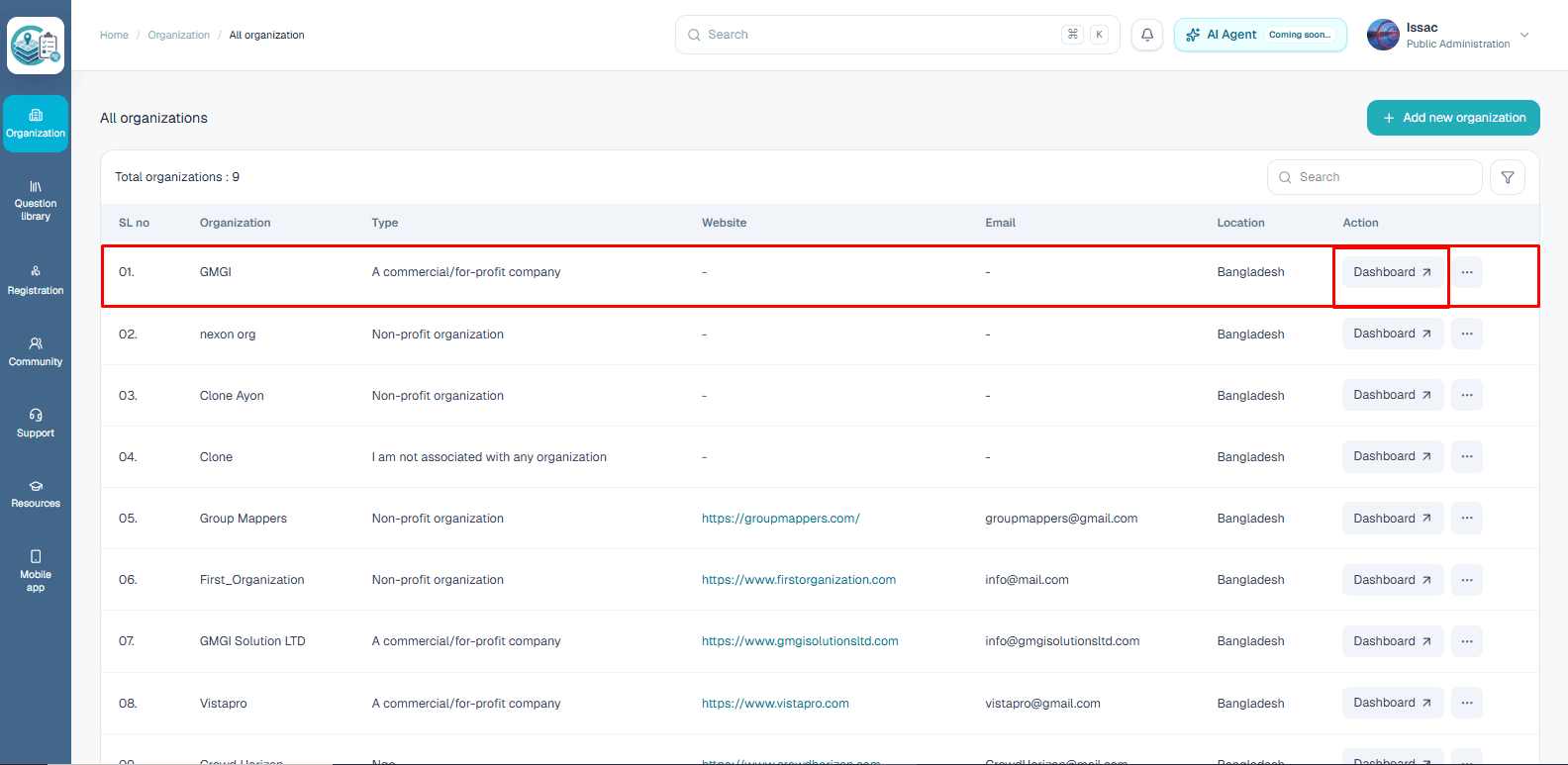Select the GMGI organization name

[x=215, y=272]
